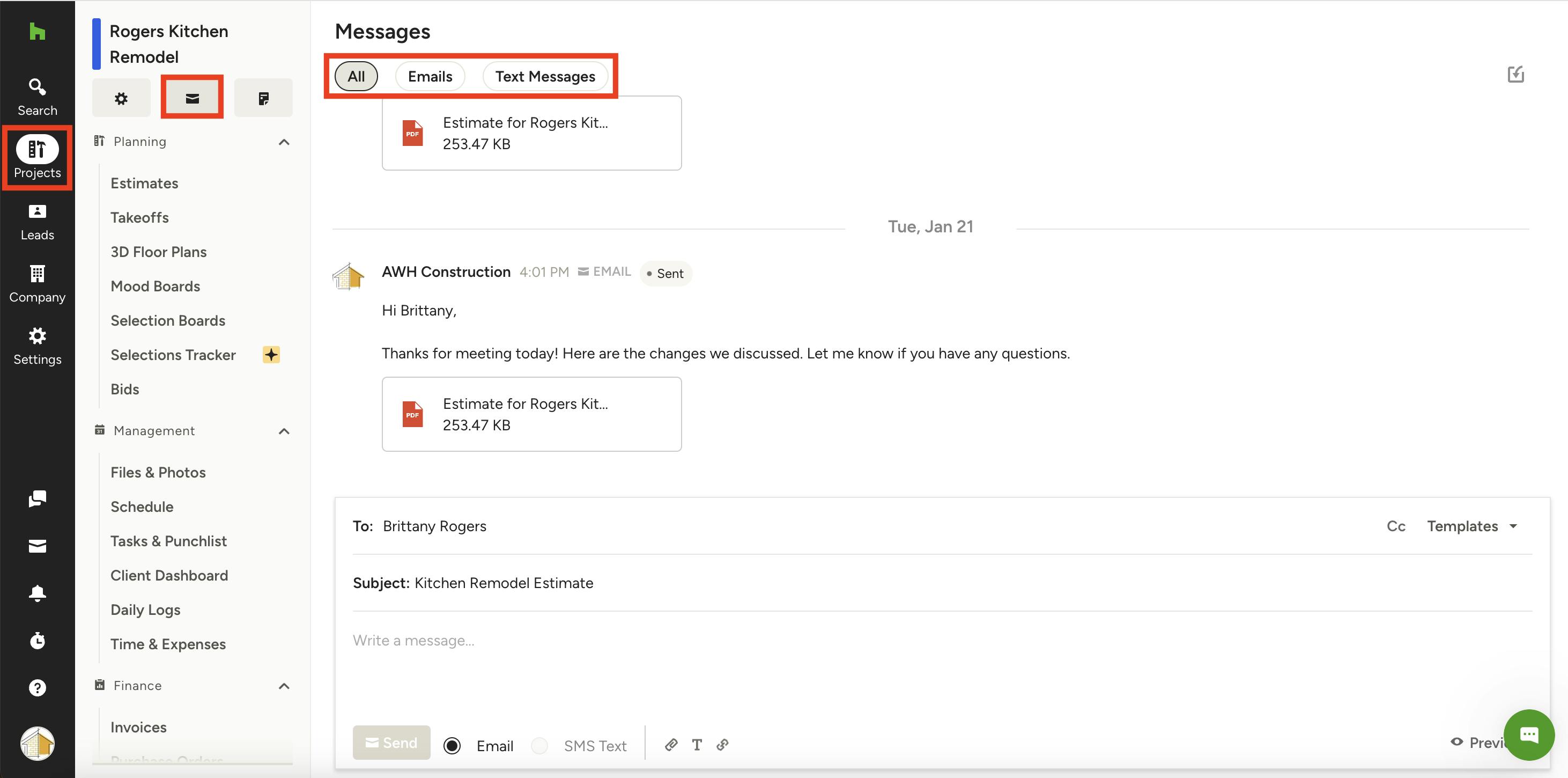Insert a link with the chain icon
The height and width of the screenshot is (778, 1568).
point(722,745)
